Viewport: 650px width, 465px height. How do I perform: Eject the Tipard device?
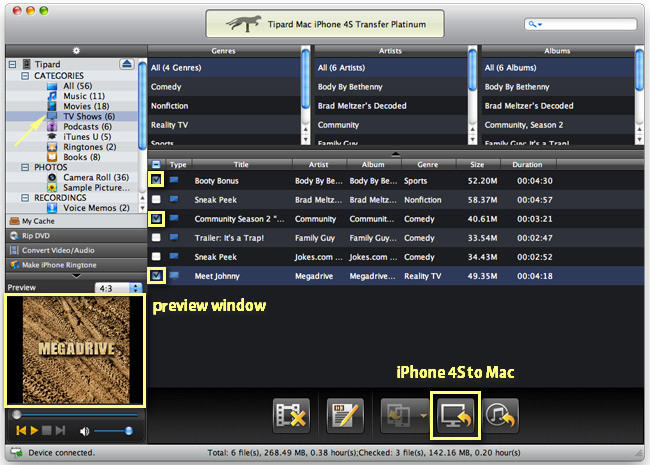tap(127, 64)
